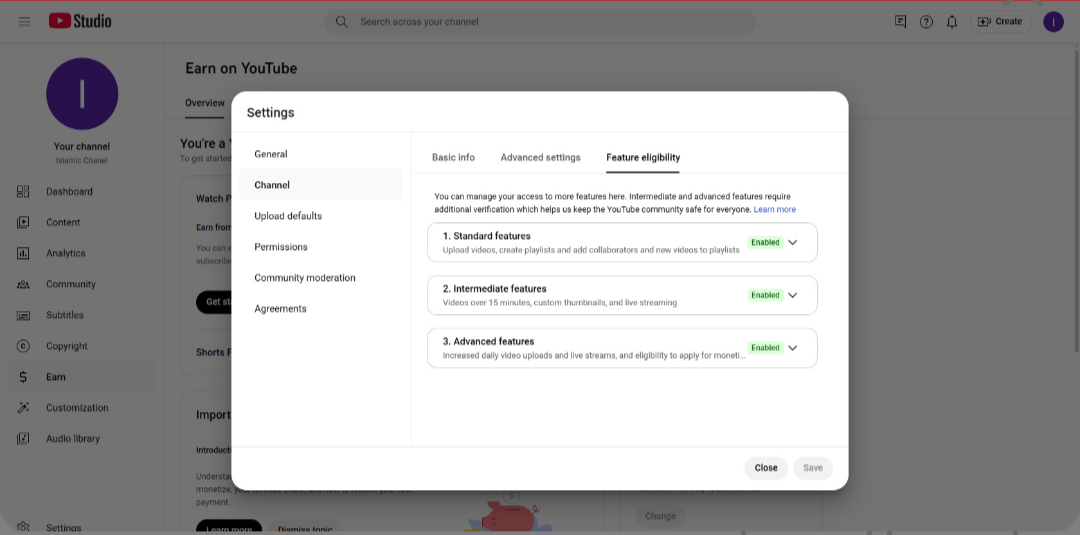Click the Dashboard label in the sidebar
The image size is (1080, 535).
69,191
